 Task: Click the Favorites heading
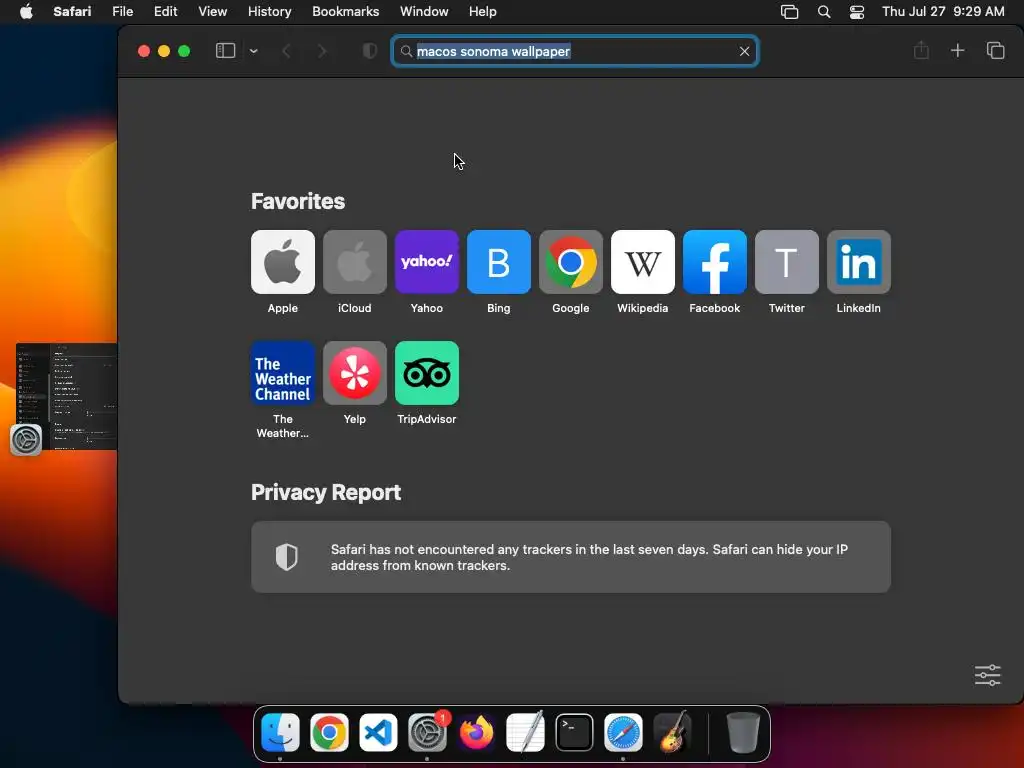[x=298, y=201]
